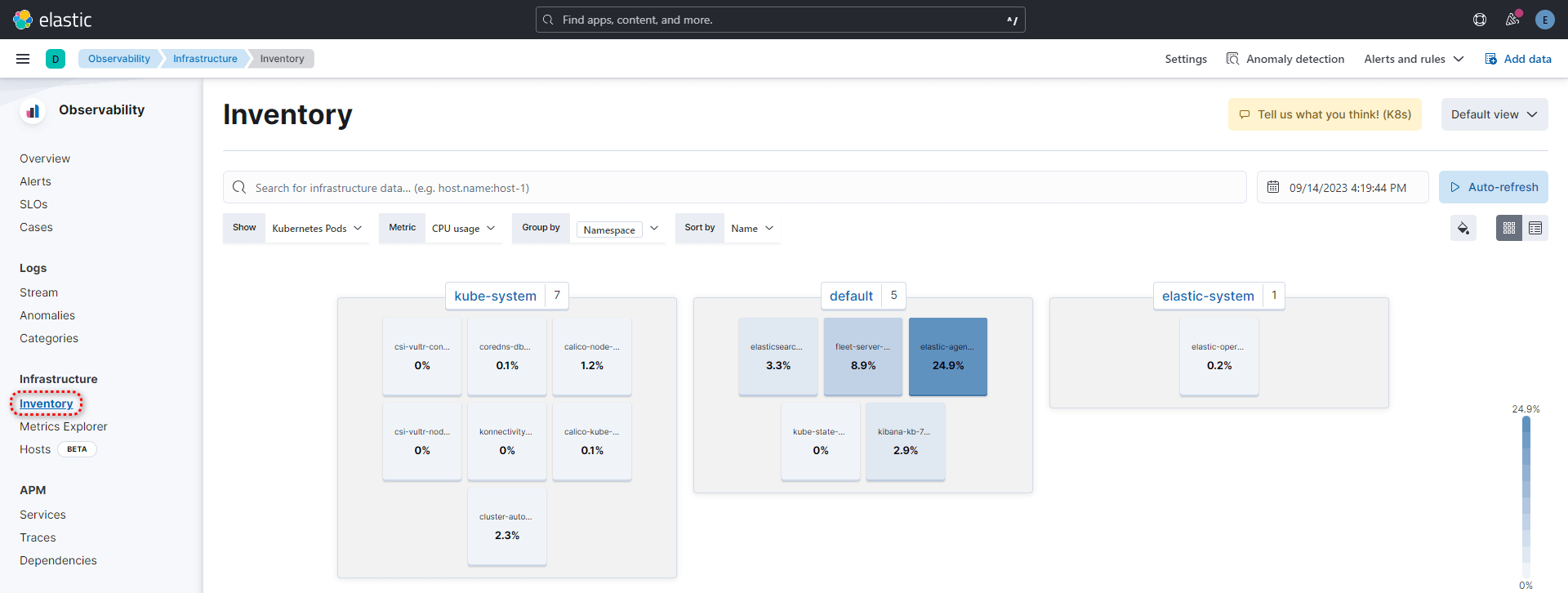
Task: Switch to the map grid view
Action: pyautogui.click(x=1509, y=228)
